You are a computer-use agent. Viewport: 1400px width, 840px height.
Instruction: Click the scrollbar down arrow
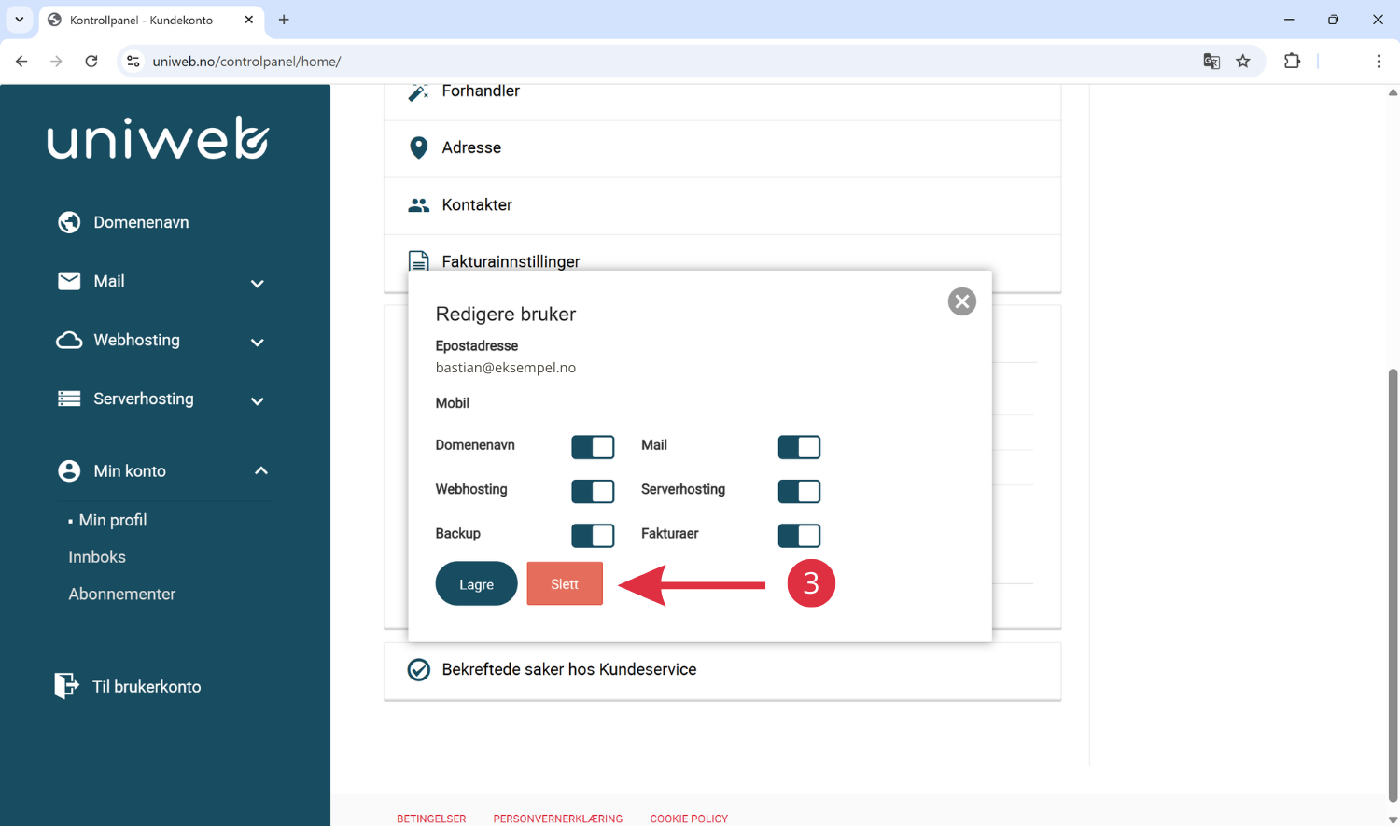[x=1393, y=819]
